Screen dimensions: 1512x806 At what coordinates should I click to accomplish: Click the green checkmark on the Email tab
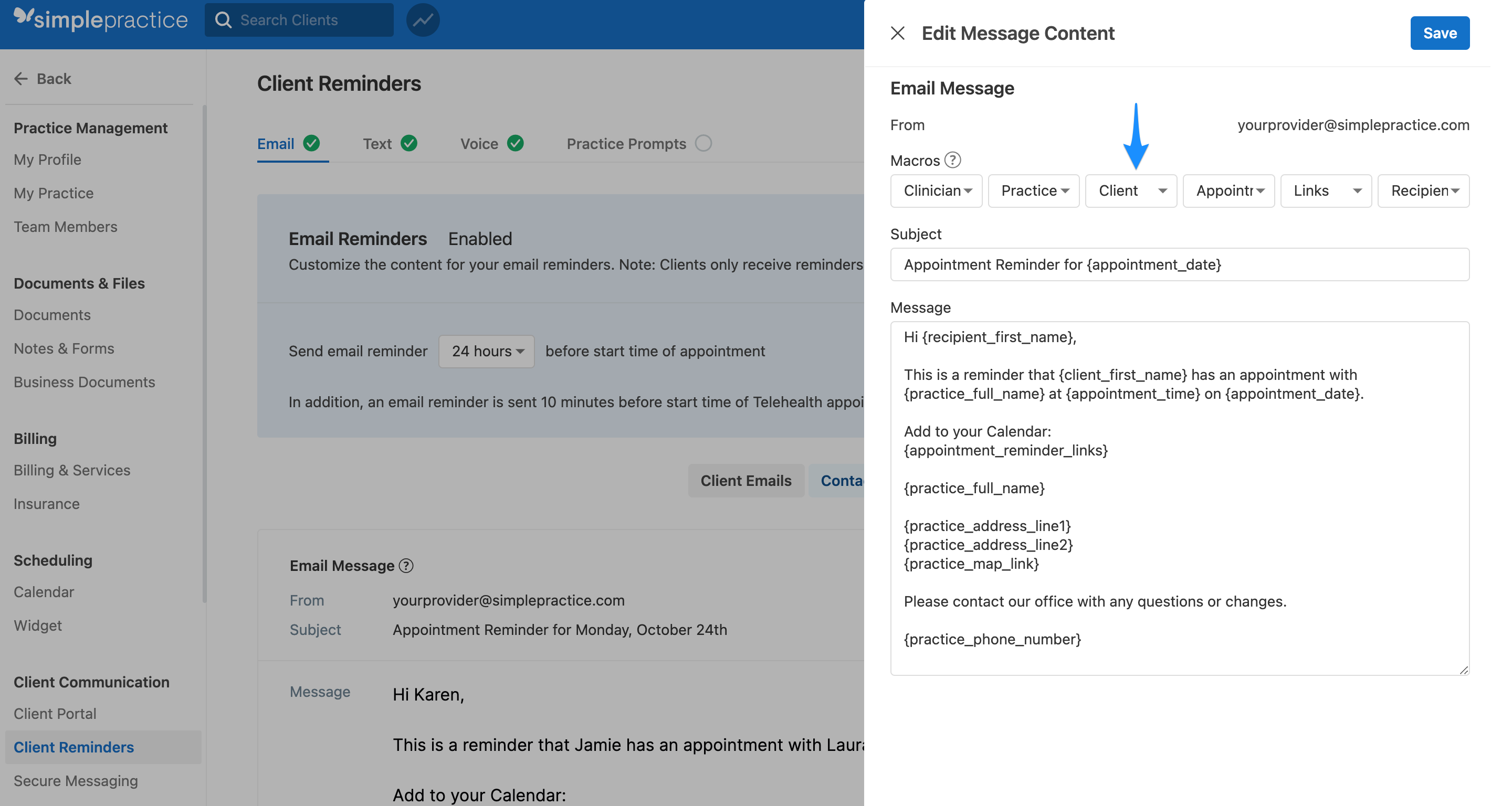(x=312, y=143)
